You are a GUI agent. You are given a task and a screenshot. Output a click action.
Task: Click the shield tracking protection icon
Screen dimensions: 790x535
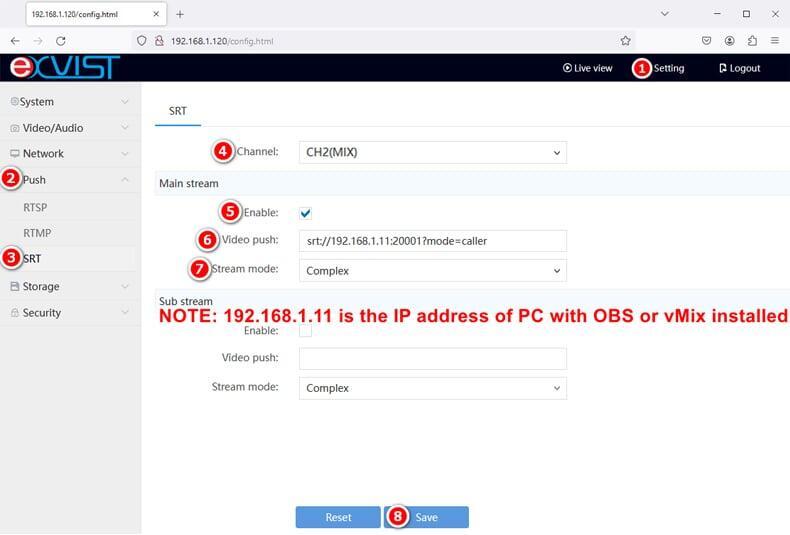click(x=142, y=41)
